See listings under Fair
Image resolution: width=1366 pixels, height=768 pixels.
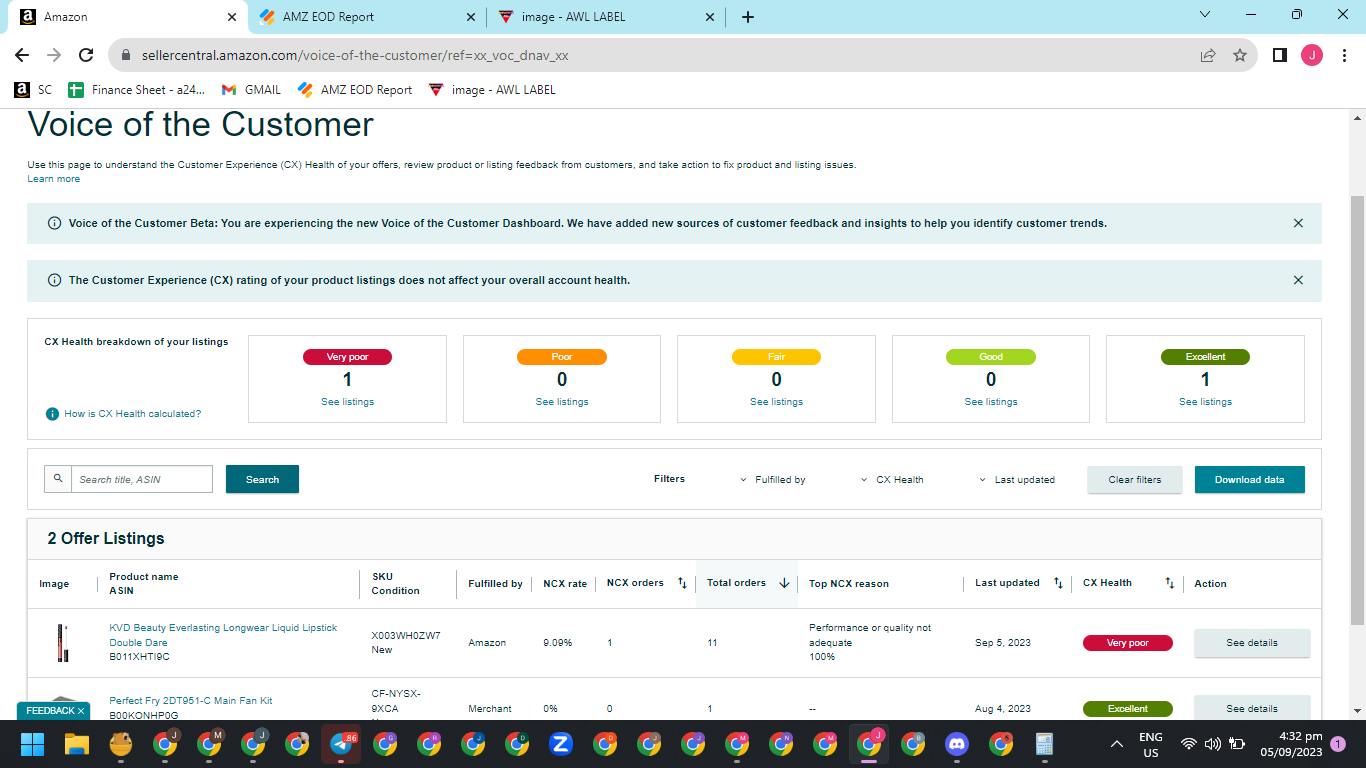[776, 402]
